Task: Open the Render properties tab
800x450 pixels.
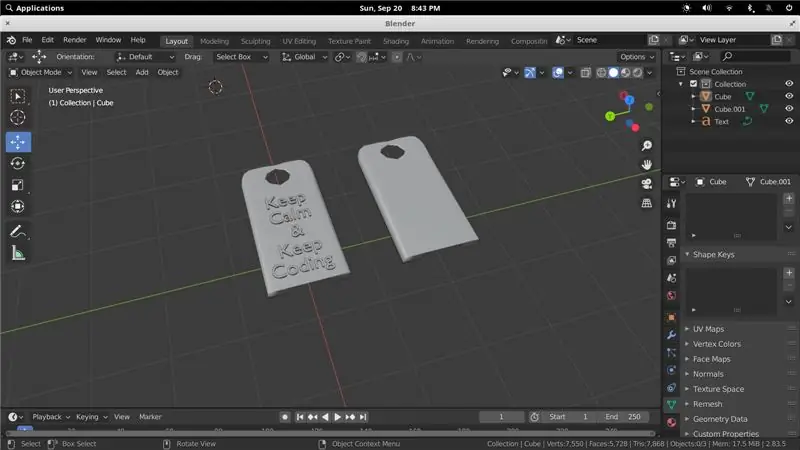Action: 671,225
